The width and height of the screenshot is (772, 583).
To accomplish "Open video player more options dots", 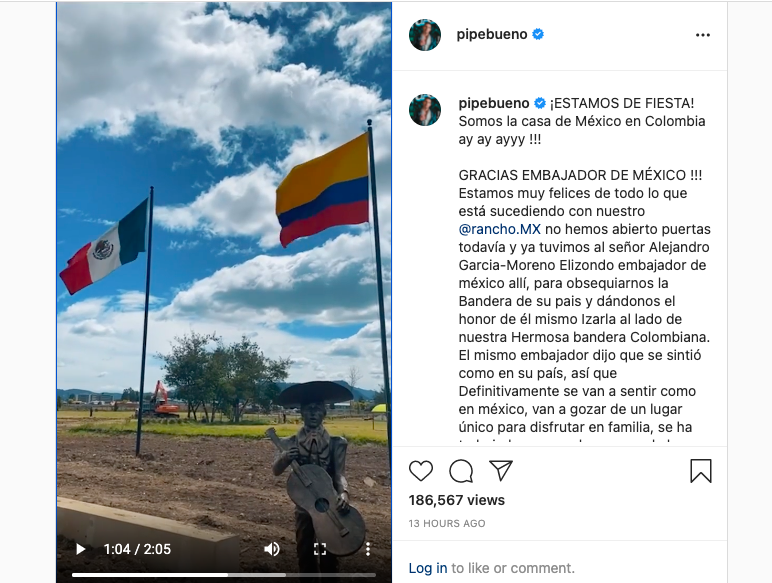I will pos(368,549).
